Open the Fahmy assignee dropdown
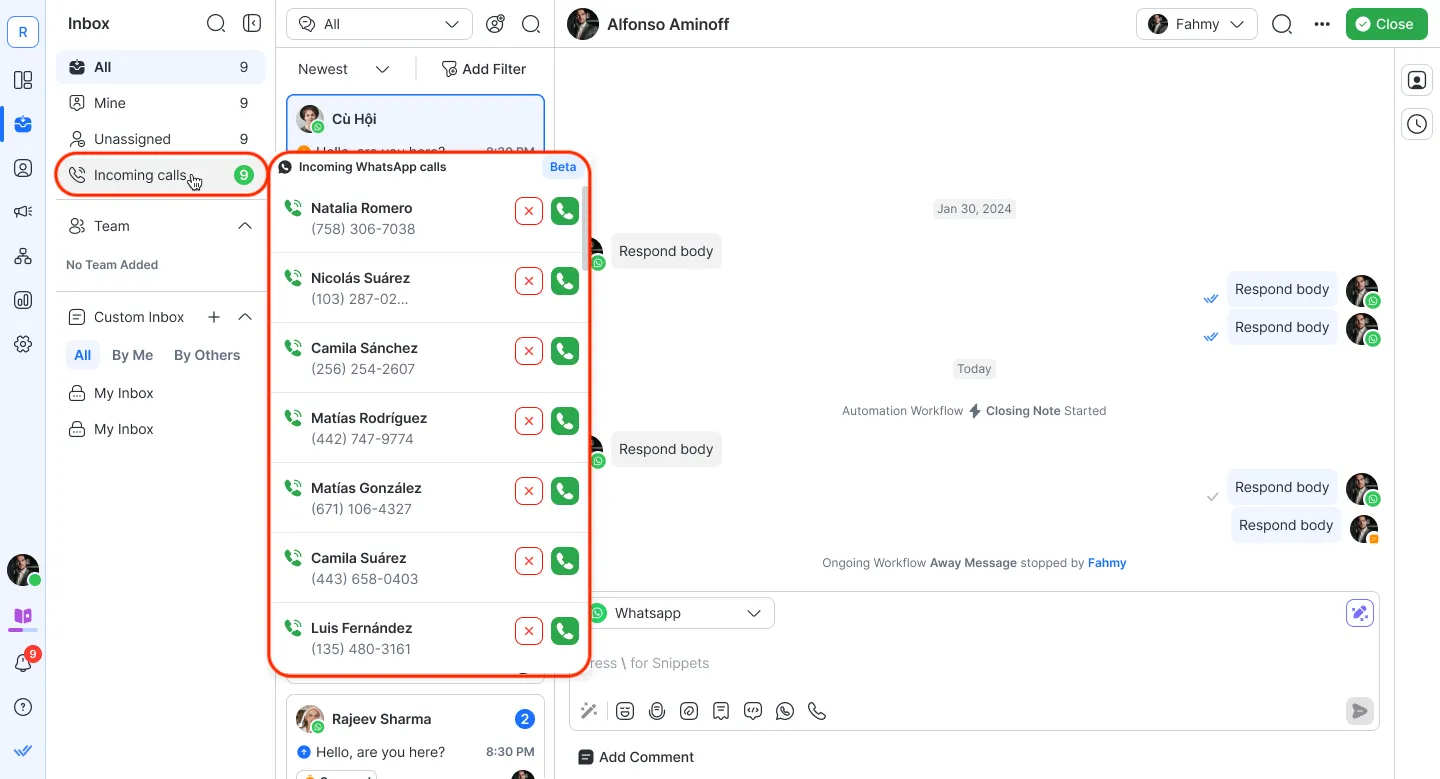Screen dimensions: 1440x779 pos(1196,24)
